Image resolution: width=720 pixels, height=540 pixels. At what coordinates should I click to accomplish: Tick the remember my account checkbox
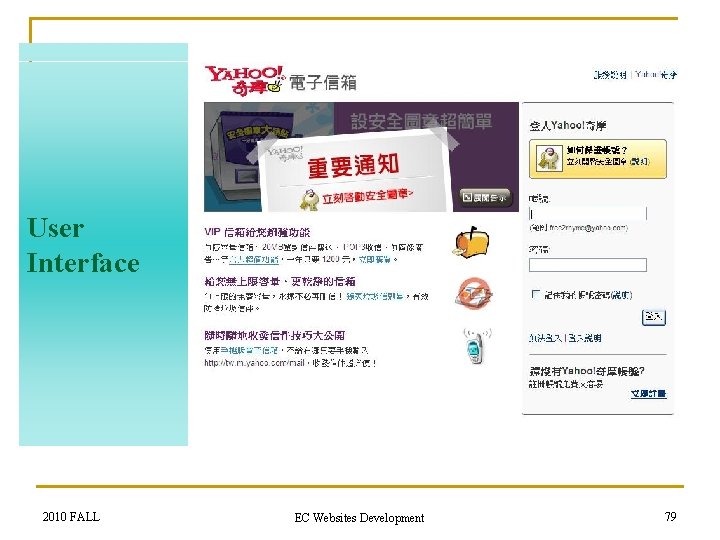pyautogui.click(x=535, y=294)
